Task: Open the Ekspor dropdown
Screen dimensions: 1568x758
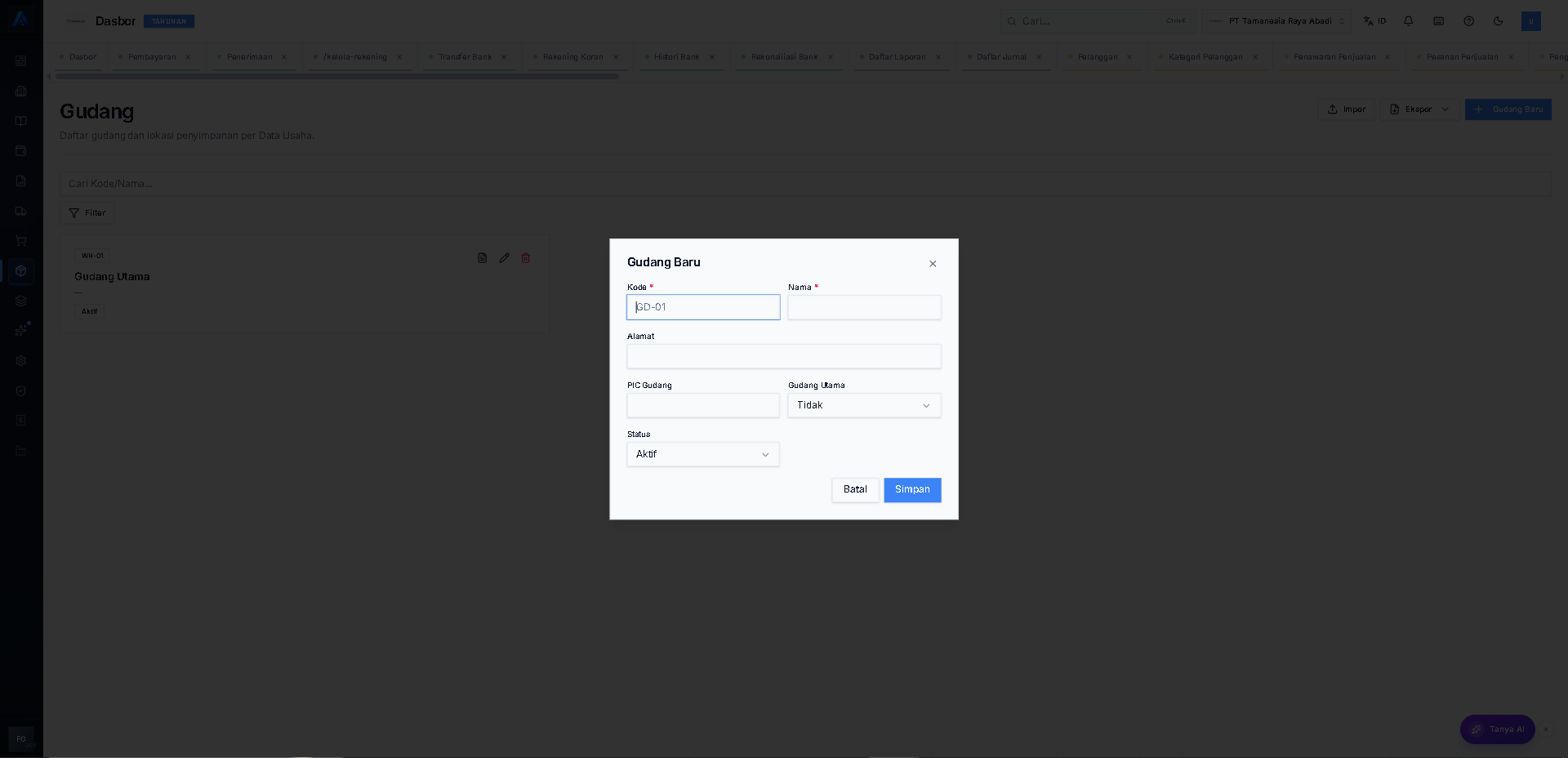Action: (x=1419, y=109)
